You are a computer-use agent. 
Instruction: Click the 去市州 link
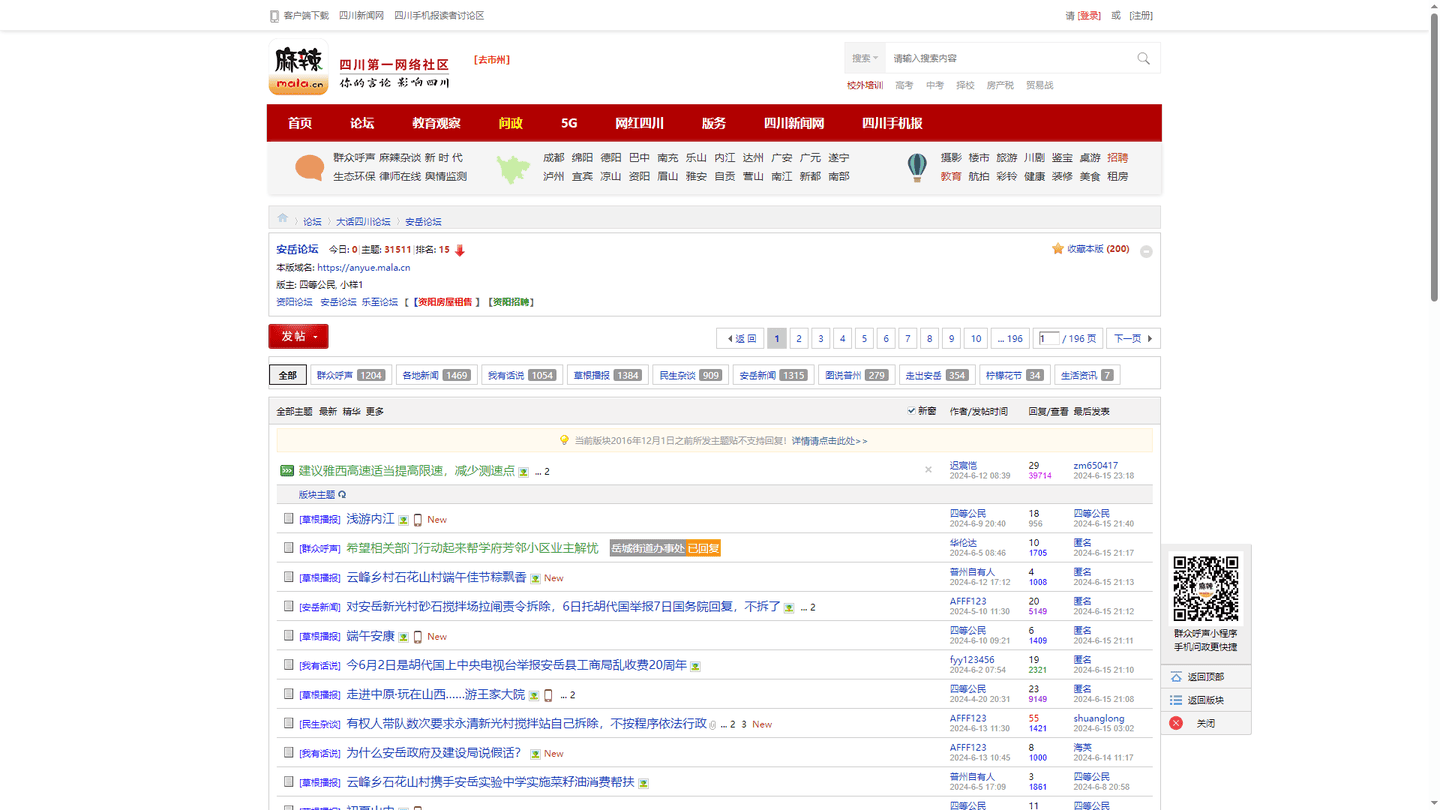492,60
